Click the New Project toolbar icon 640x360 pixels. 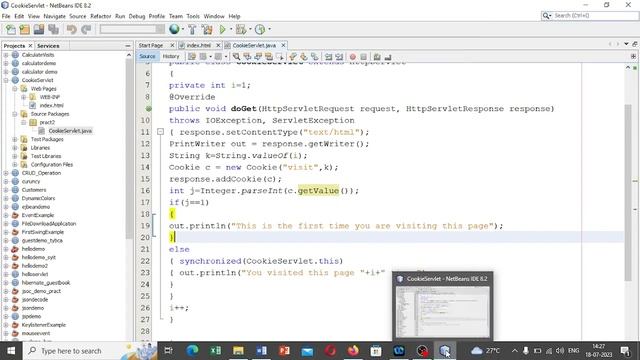pos(24,29)
